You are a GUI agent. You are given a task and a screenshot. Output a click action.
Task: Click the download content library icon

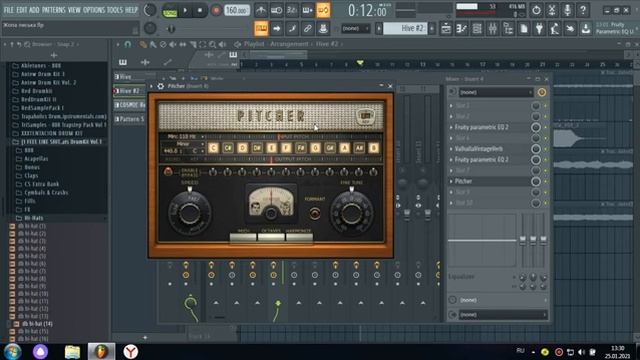586,28
